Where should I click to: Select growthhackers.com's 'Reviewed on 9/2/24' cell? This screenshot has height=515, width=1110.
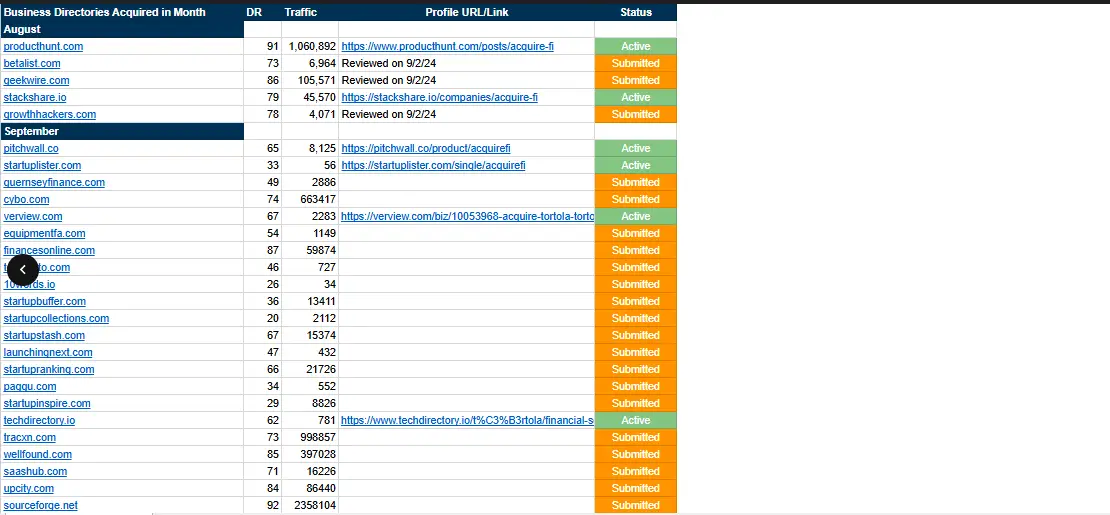point(467,114)
